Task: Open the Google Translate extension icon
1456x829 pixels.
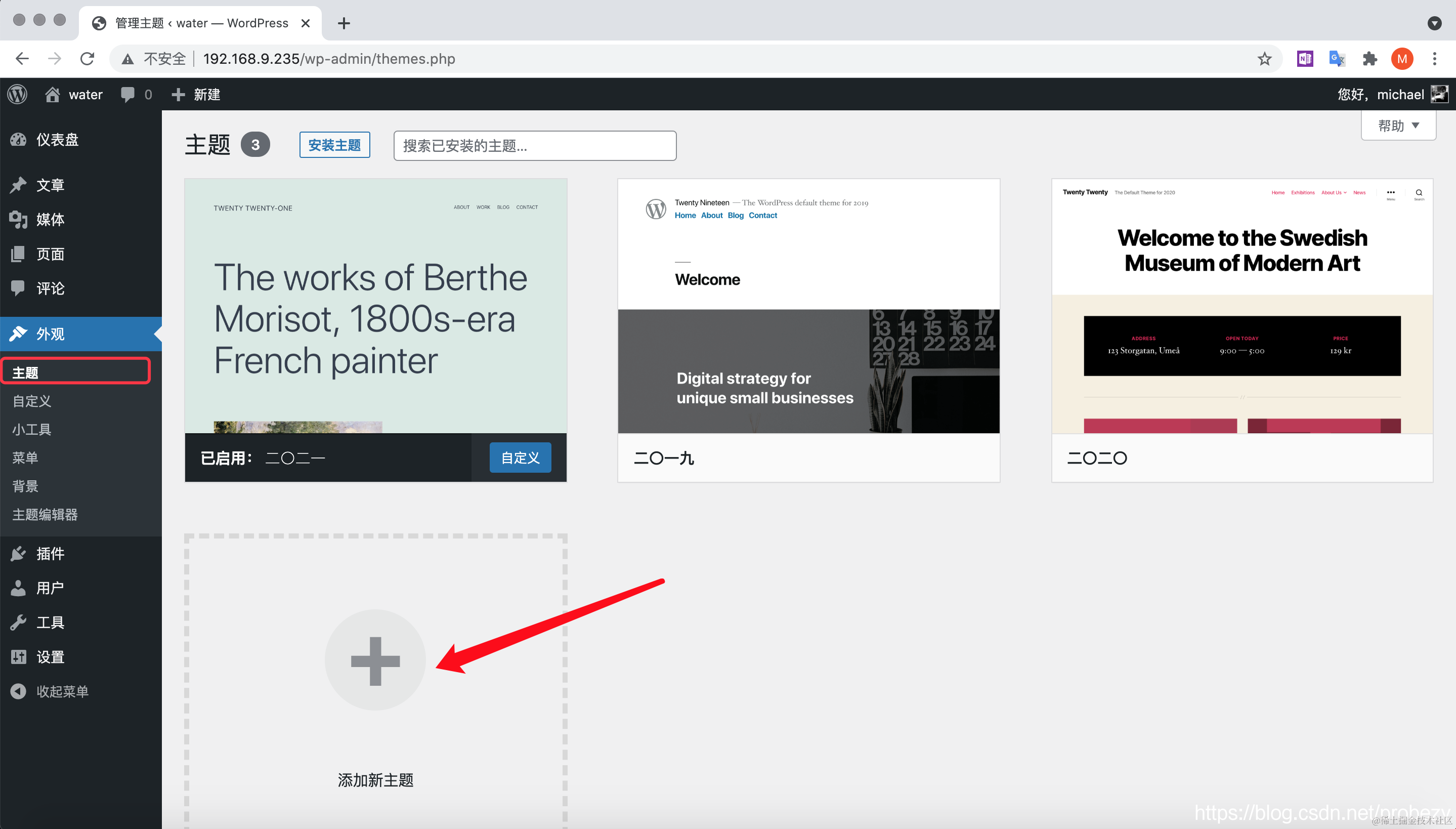Action: [1337, 59]
